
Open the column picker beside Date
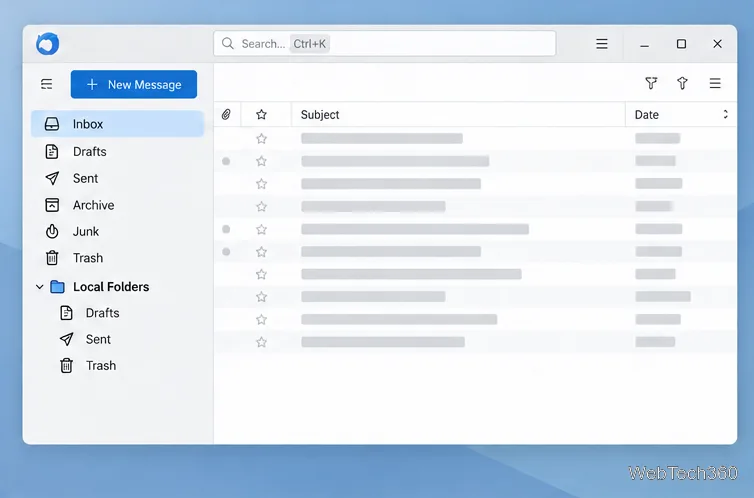point(726,114)
